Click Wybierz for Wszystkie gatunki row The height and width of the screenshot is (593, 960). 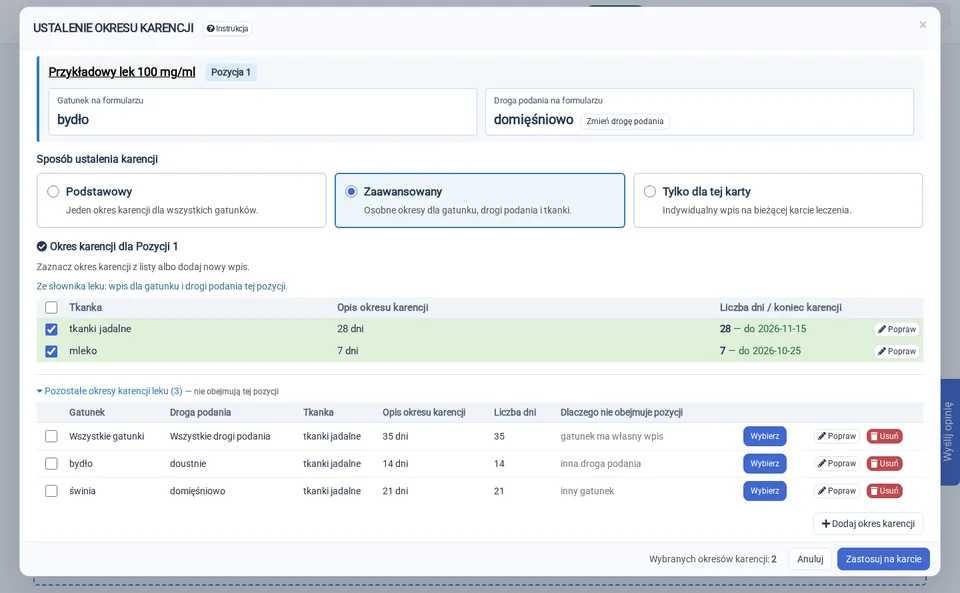pyautogui.click(x=765, y=436)
